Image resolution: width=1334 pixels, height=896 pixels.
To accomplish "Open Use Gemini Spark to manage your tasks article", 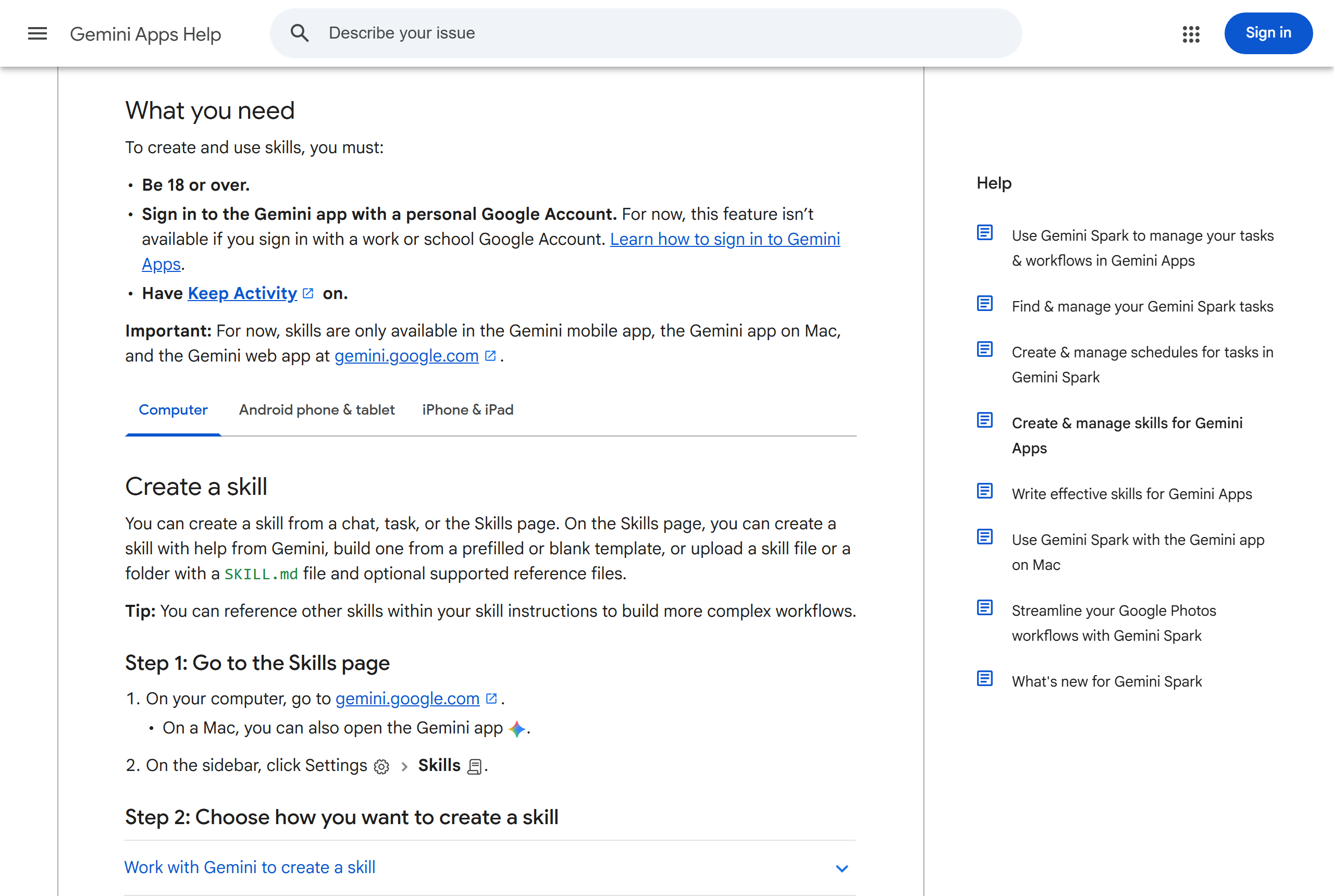I will (1143, 248).
